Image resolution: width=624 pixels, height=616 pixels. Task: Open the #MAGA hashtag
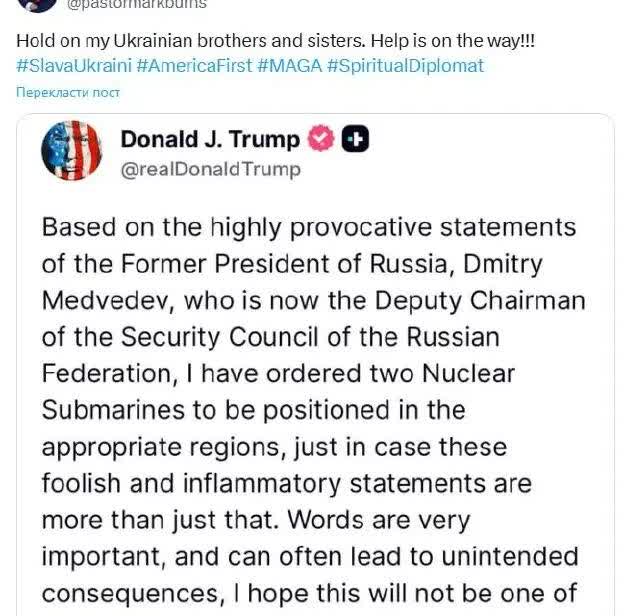(x=289, y=66)
